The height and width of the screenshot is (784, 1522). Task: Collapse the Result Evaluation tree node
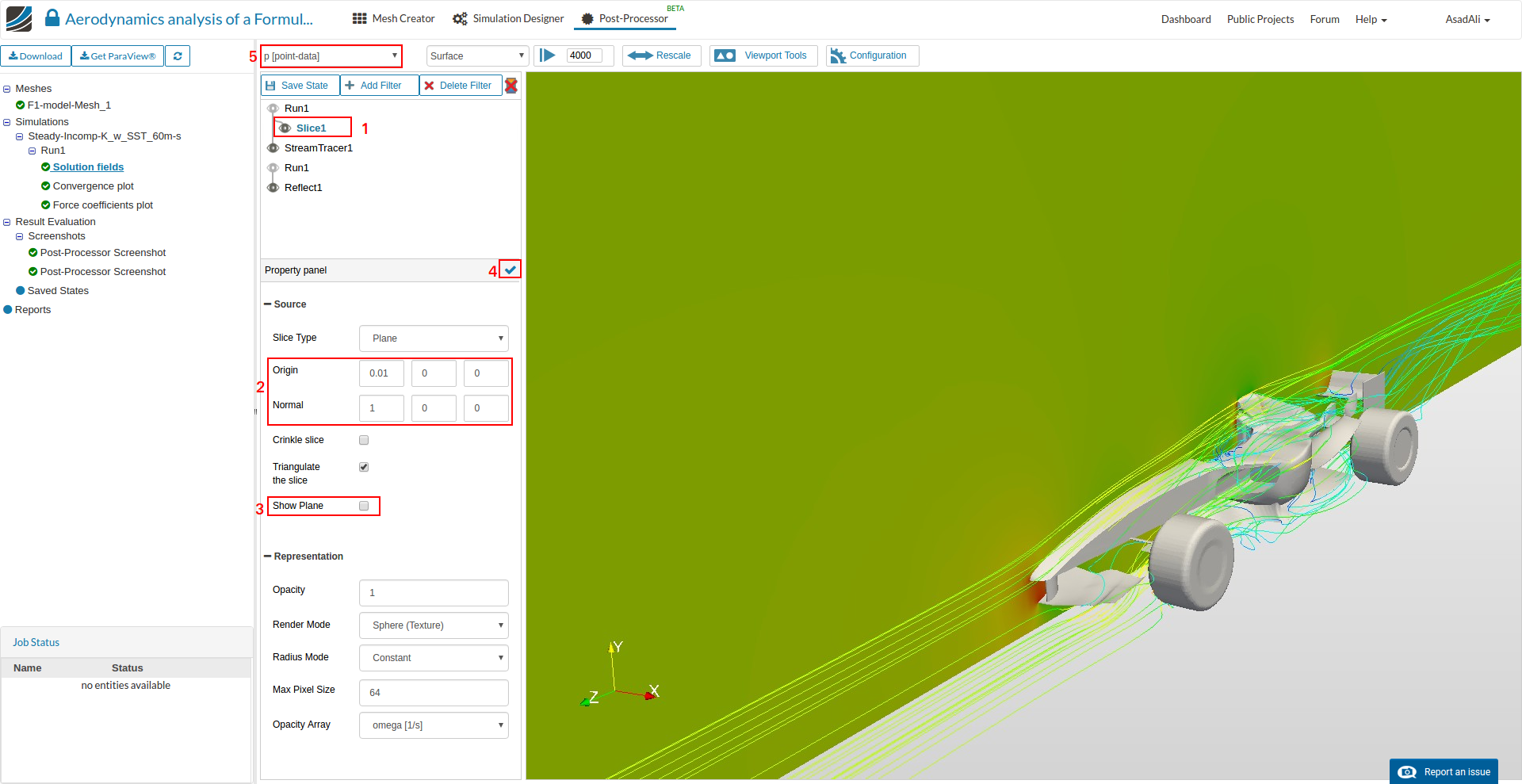[7, 222]
